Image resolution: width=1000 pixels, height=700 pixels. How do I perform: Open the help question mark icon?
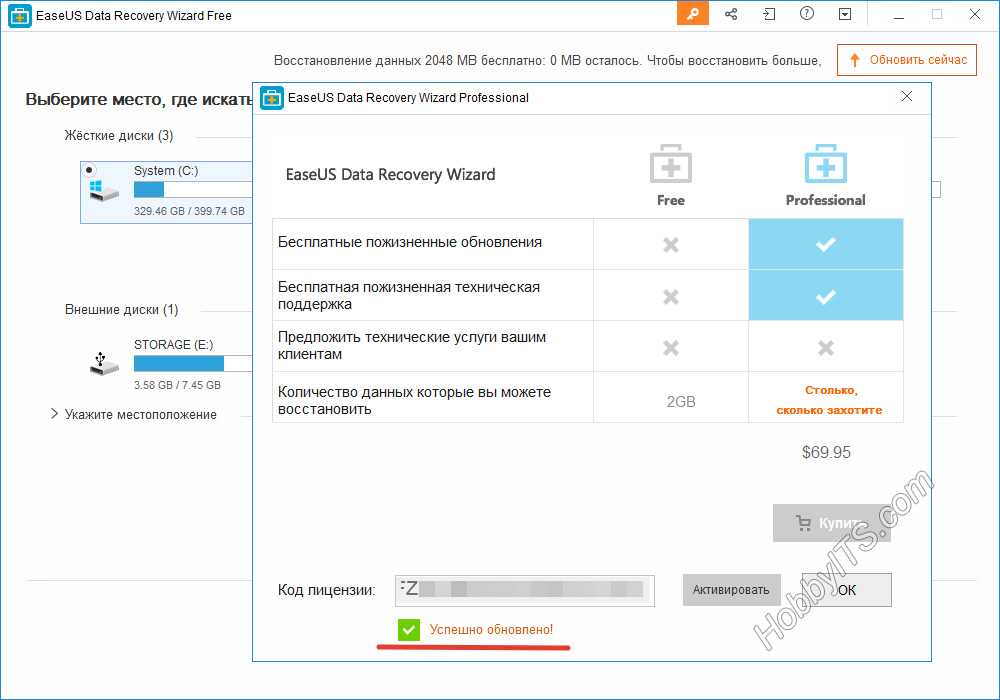[807, 14]
